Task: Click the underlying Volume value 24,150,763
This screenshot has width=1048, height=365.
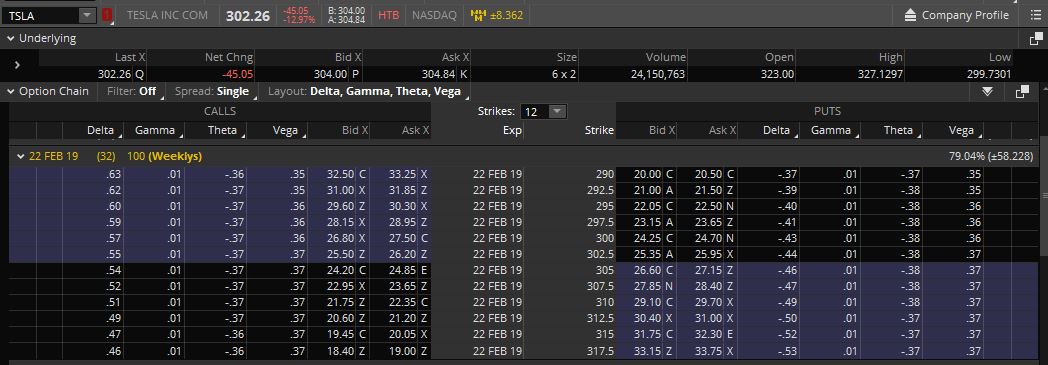Action: 658,74
